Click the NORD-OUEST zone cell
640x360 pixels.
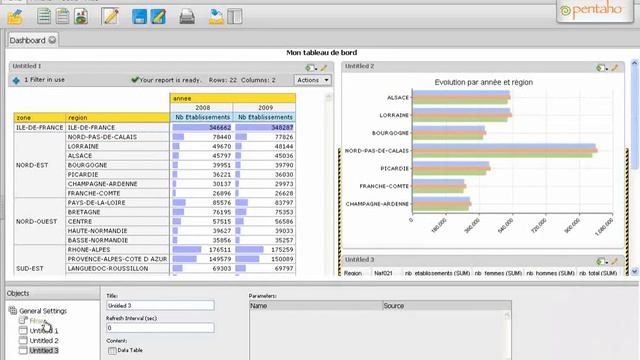pyautogui.click(x=40, y=221)
